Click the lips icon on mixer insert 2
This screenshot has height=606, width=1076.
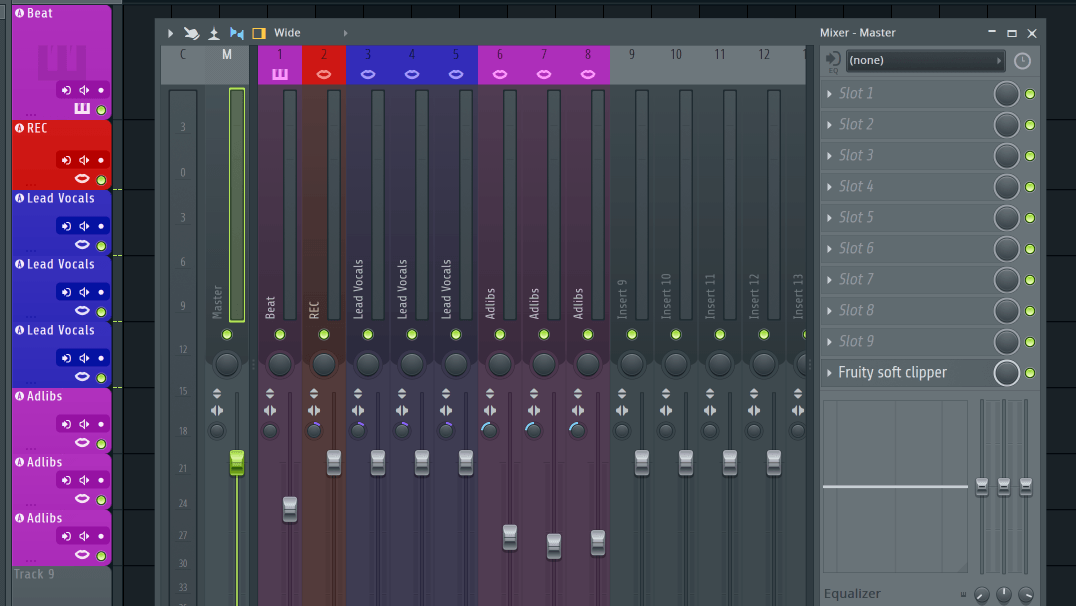324,74
